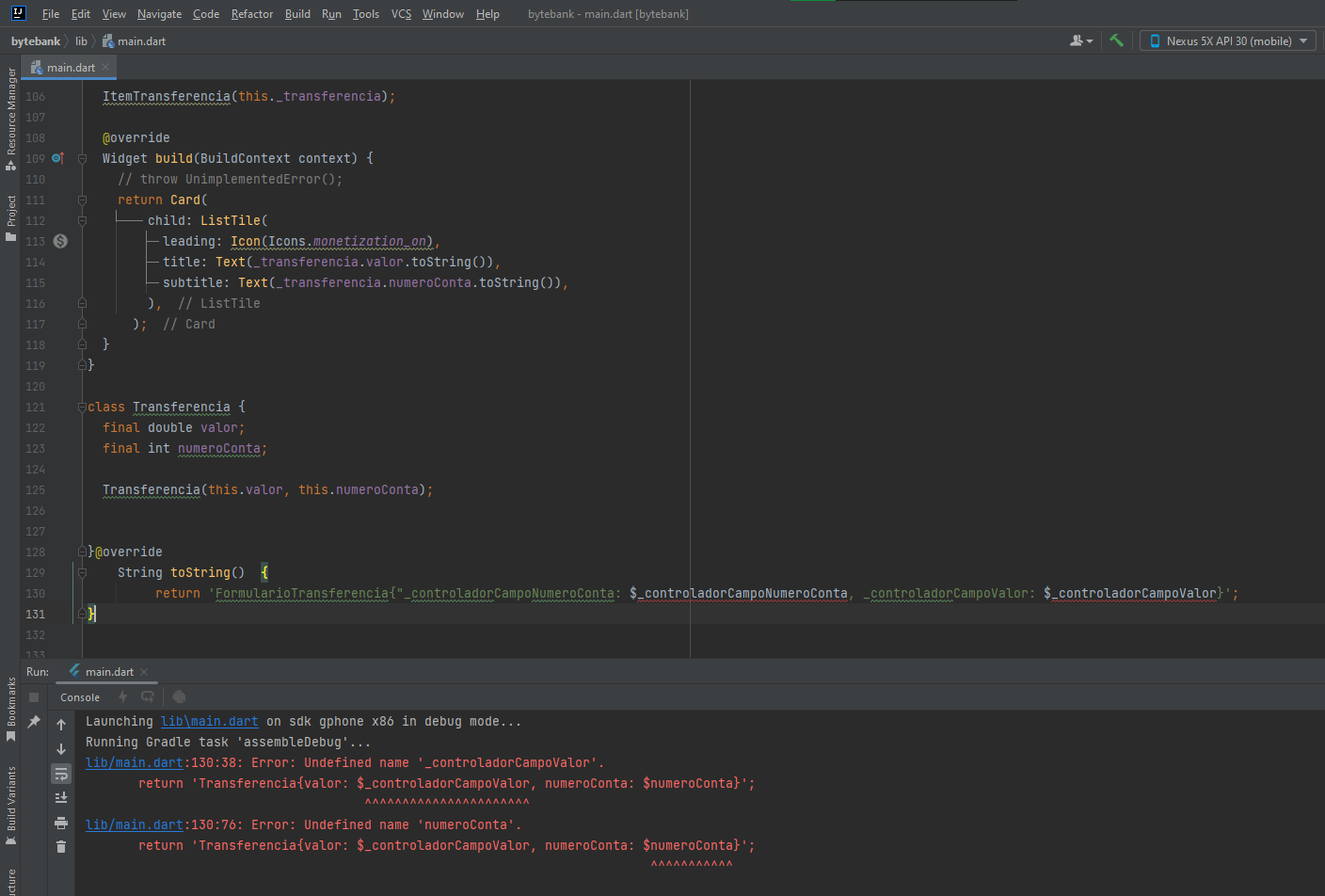The height and width of the screenshot is (896, 1325).
Task: Collapse the Transferencia class fold at line 121
Action: [82, 407]
